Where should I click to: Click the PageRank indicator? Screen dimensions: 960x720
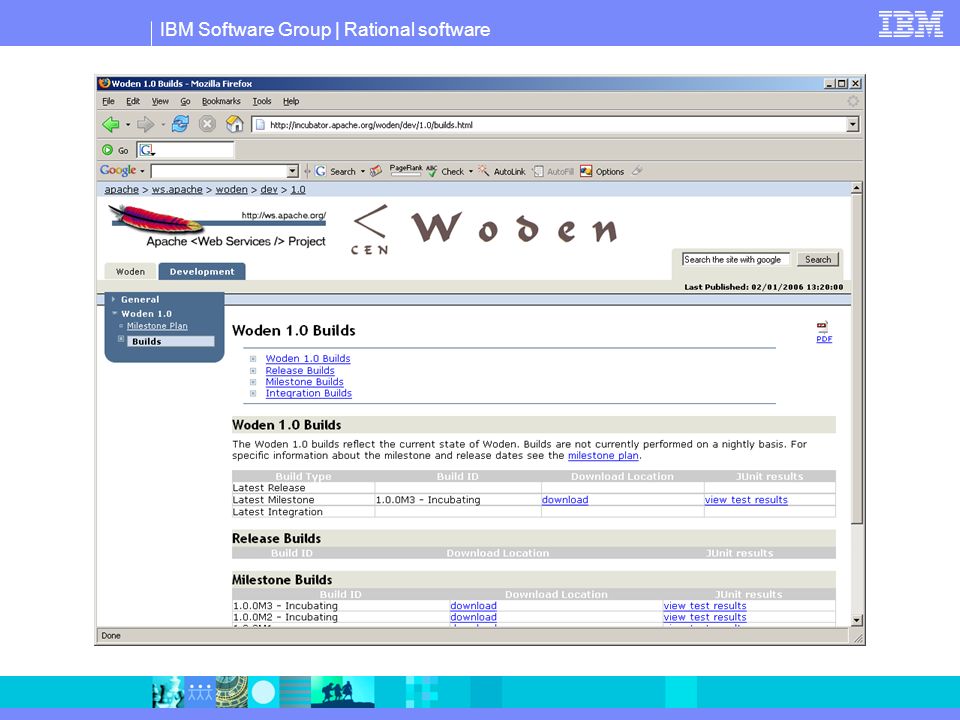[x=405, y=170]
